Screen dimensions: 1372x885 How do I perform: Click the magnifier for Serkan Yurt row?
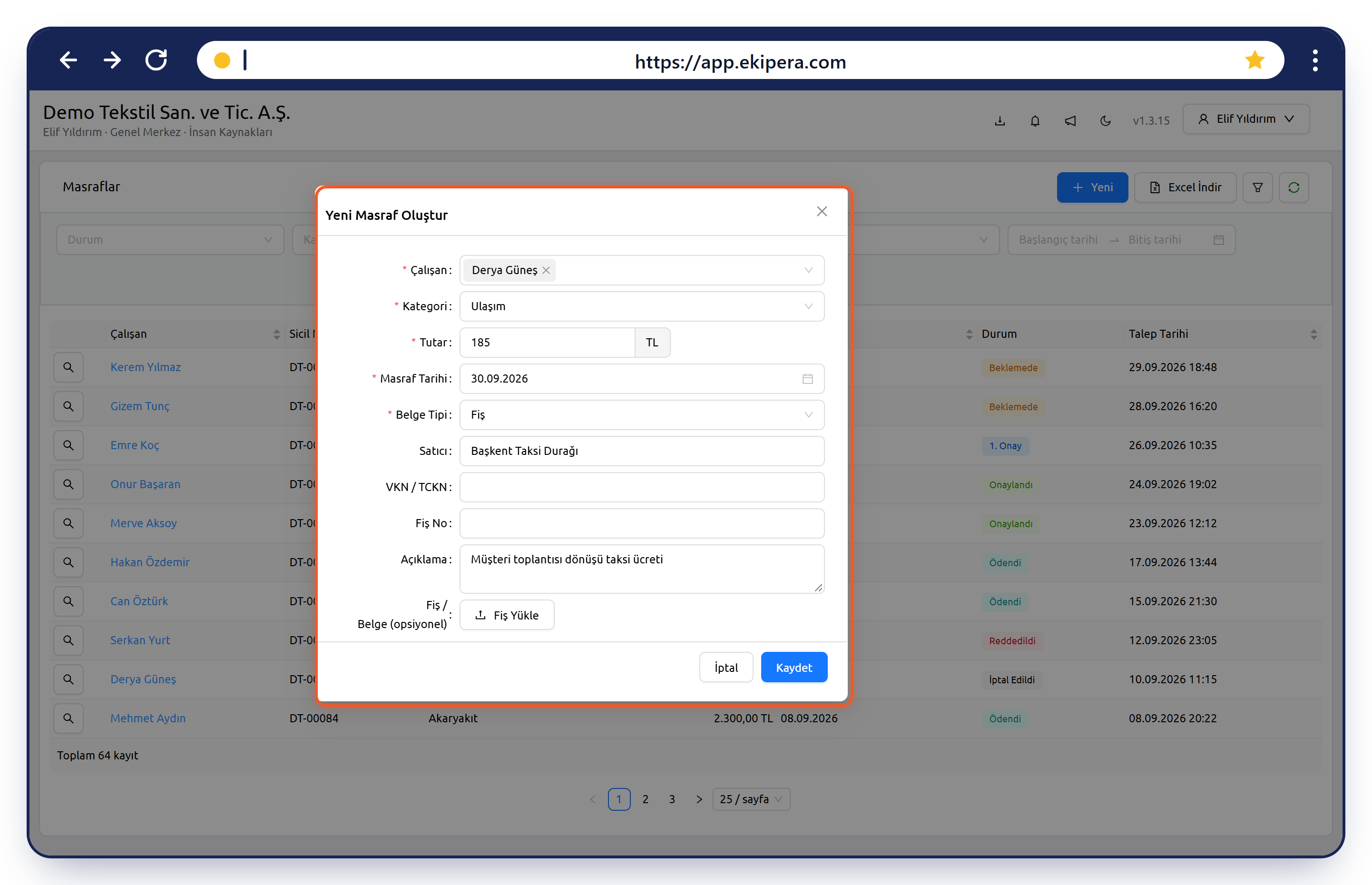point(69,640)
